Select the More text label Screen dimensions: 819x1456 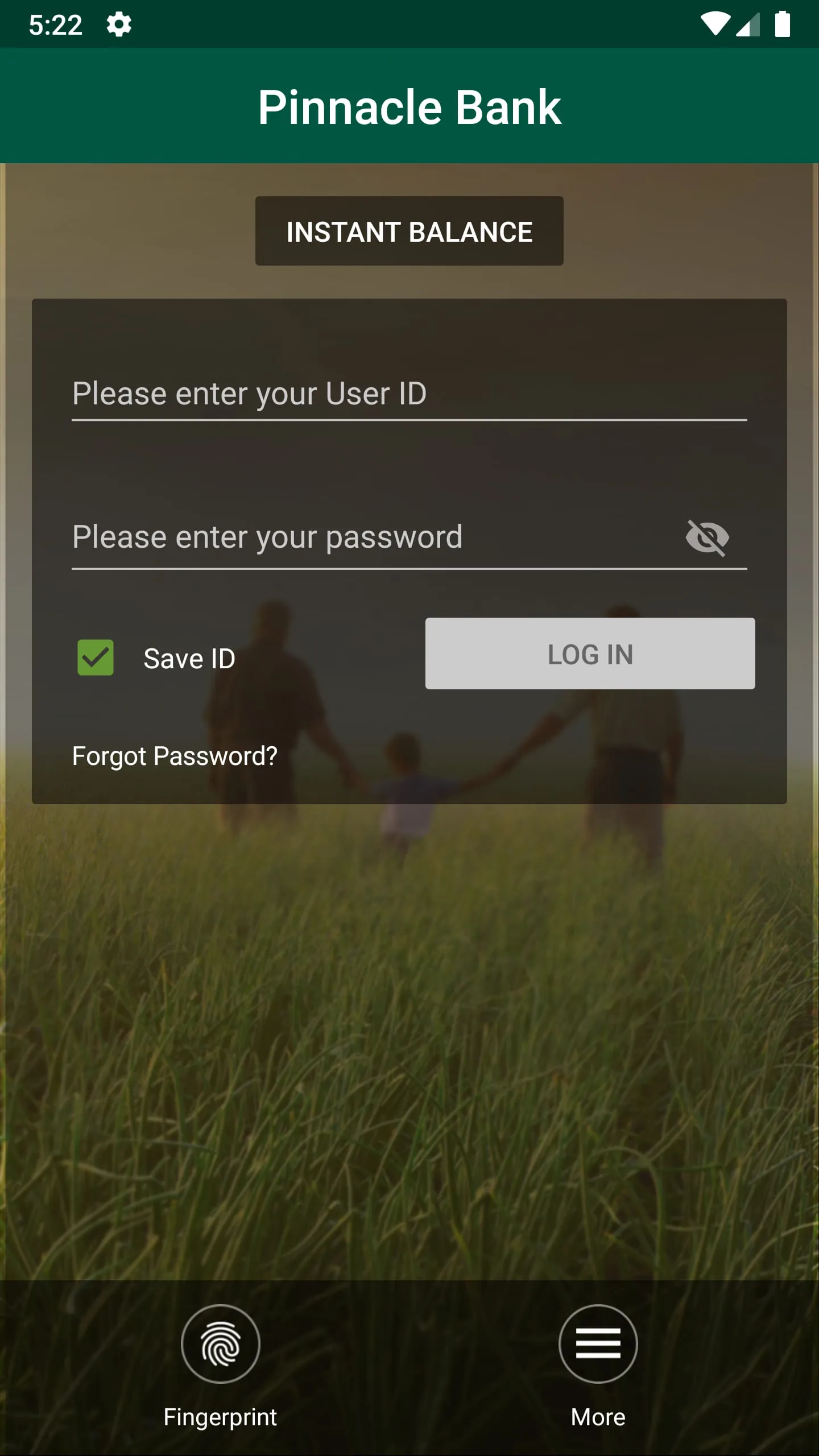click(x=598, y=1417)
